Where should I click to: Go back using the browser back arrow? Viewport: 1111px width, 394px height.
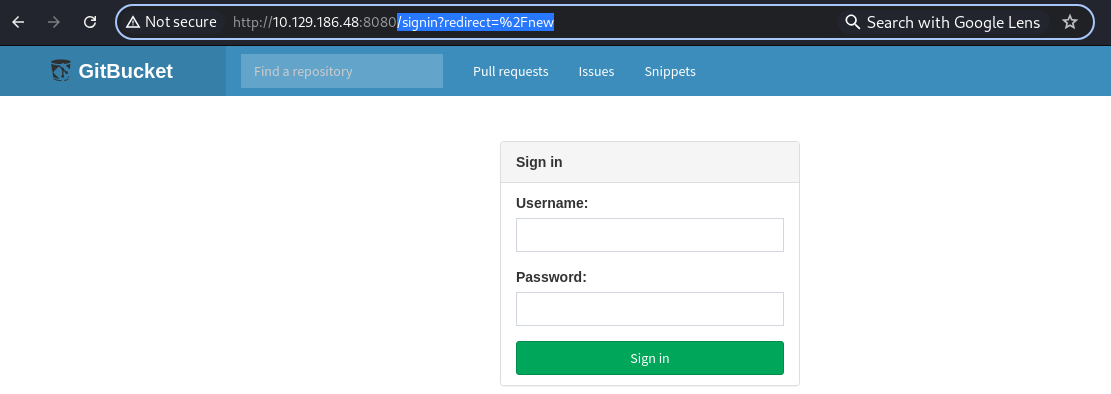(x=18, y=22)
